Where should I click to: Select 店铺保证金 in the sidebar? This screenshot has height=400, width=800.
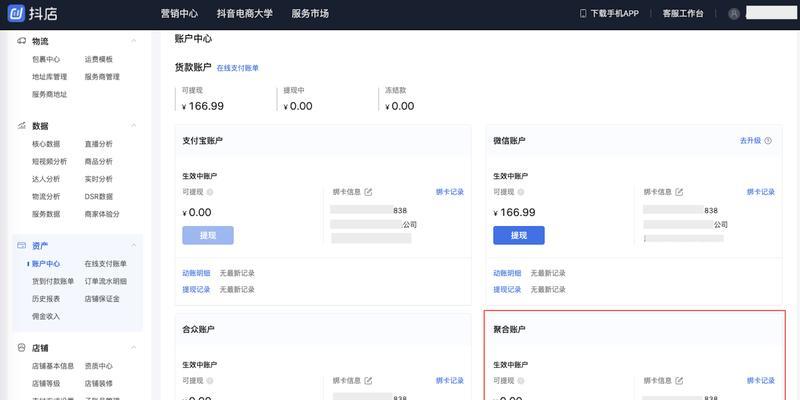click(102, 299)
